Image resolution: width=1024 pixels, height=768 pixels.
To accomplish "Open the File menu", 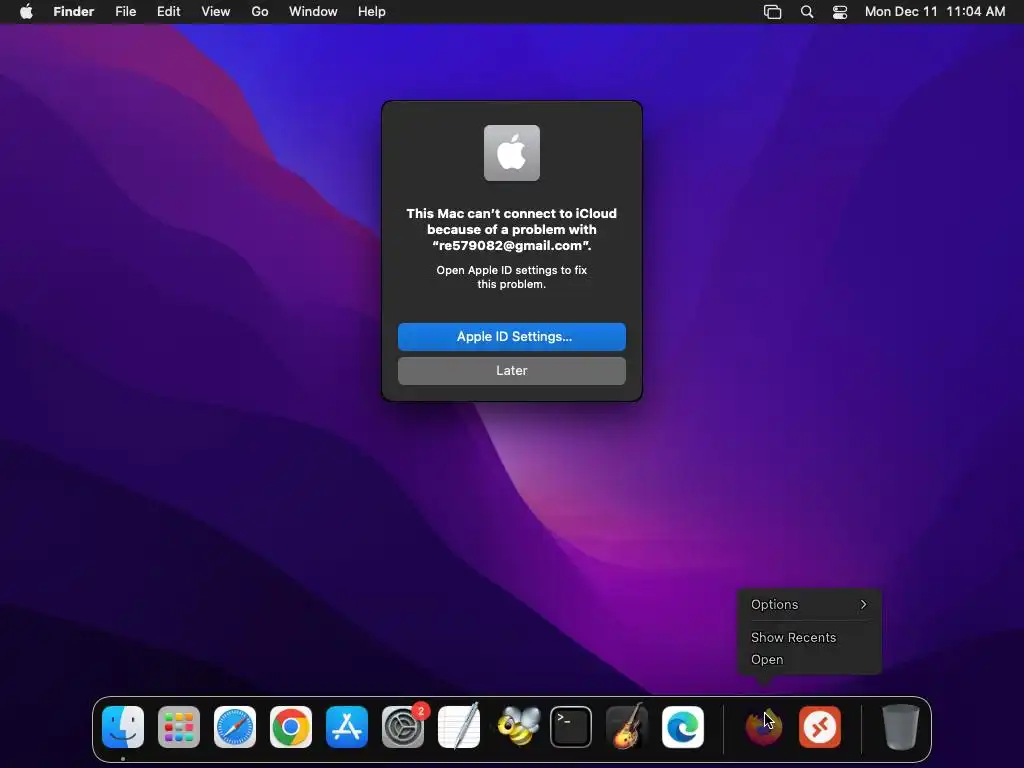I will pos(125,12).
